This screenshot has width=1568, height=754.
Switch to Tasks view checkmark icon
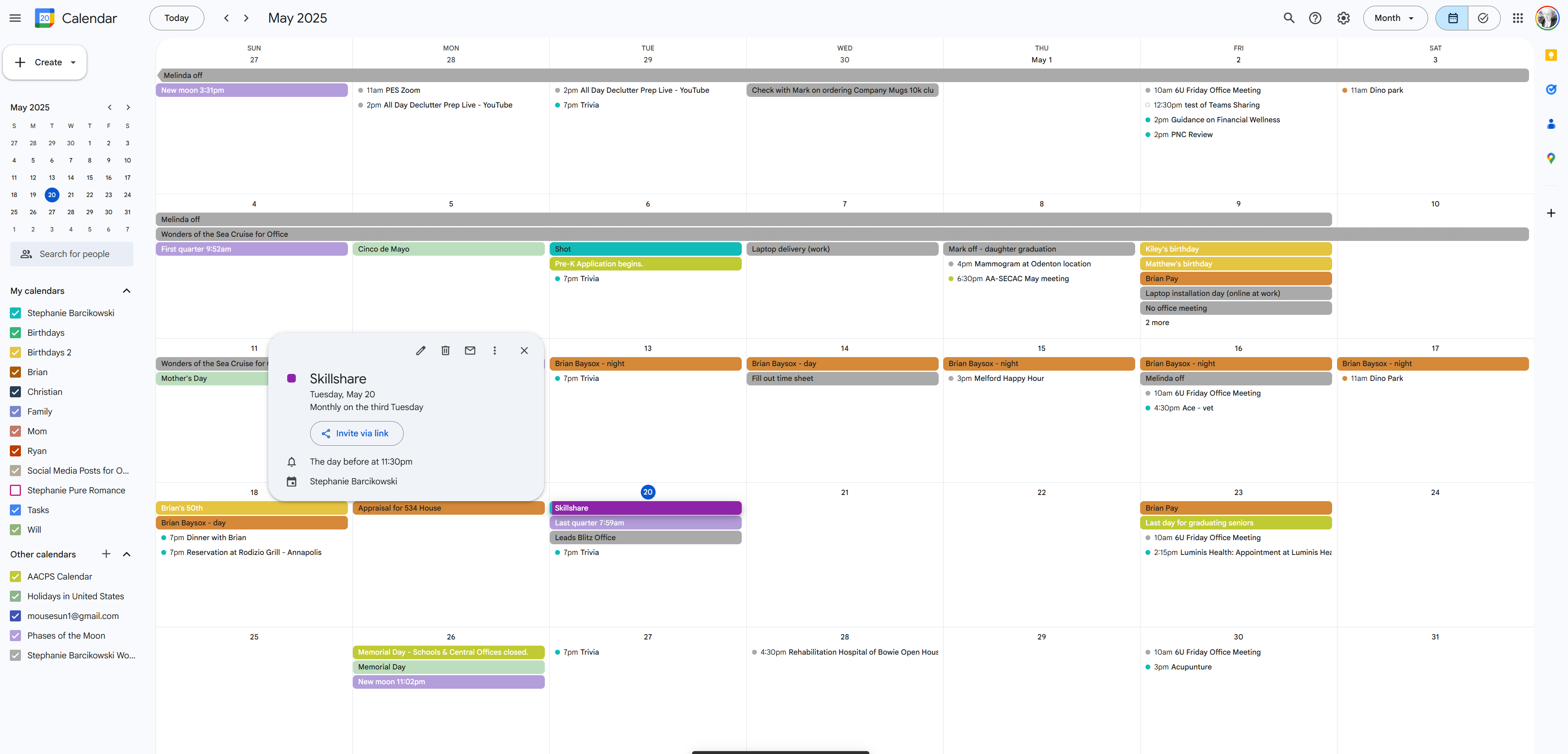(x=1483, y=18)
